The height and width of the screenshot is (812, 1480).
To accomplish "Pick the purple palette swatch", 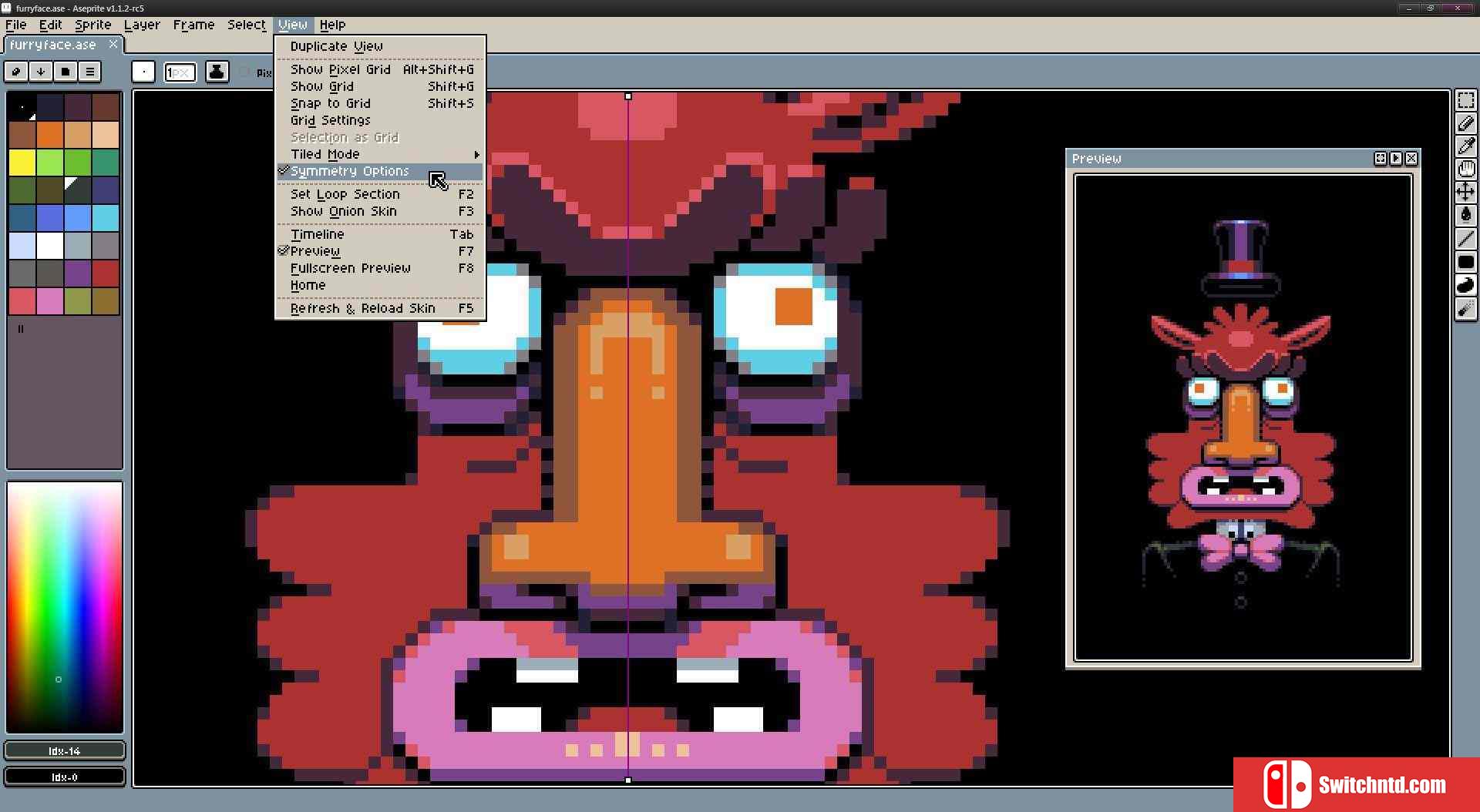I will [78, 273].
